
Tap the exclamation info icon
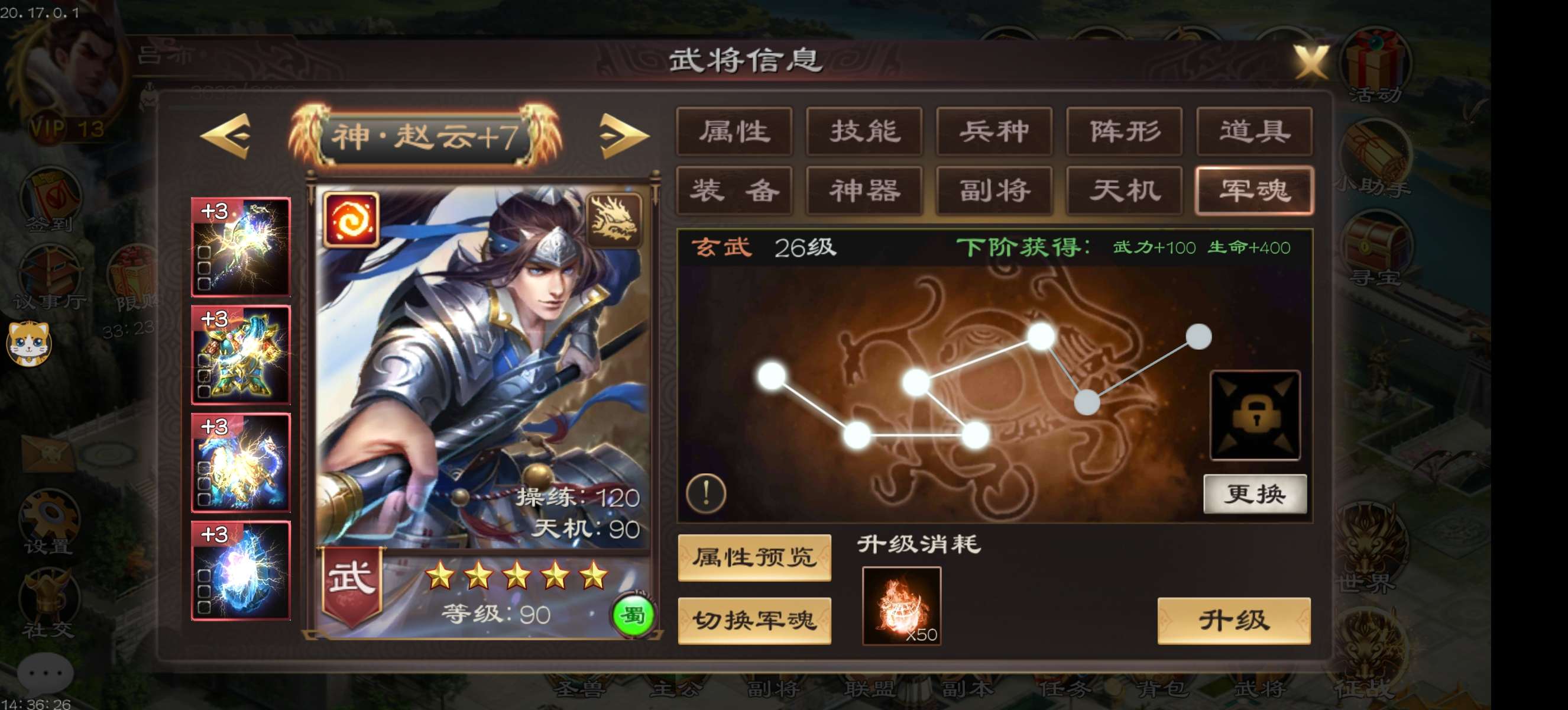point(705,492)
